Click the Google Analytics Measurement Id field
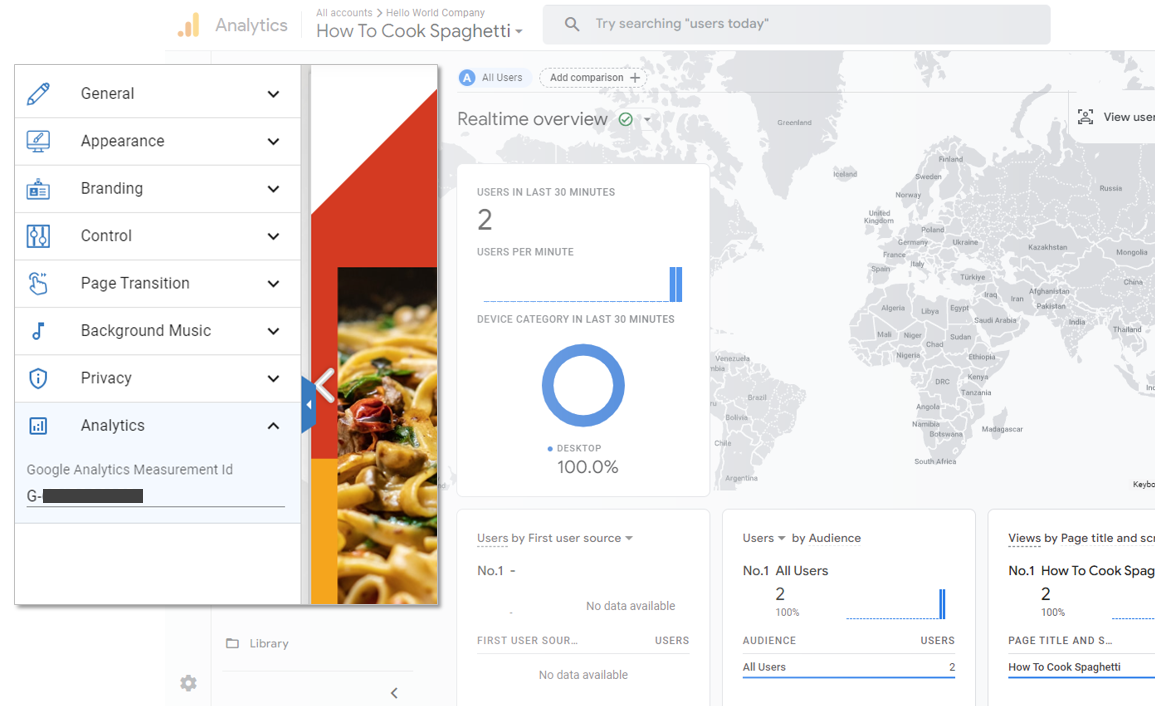 [155, 496]
